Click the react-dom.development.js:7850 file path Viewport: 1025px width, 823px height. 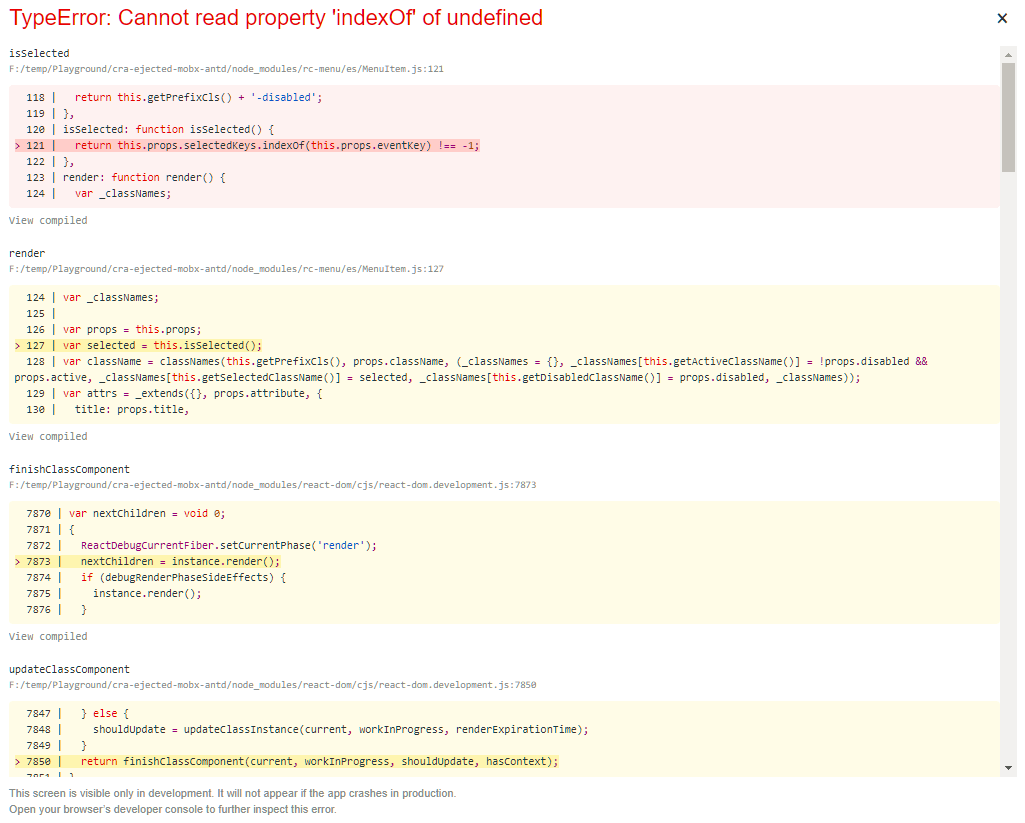[272, 684]
